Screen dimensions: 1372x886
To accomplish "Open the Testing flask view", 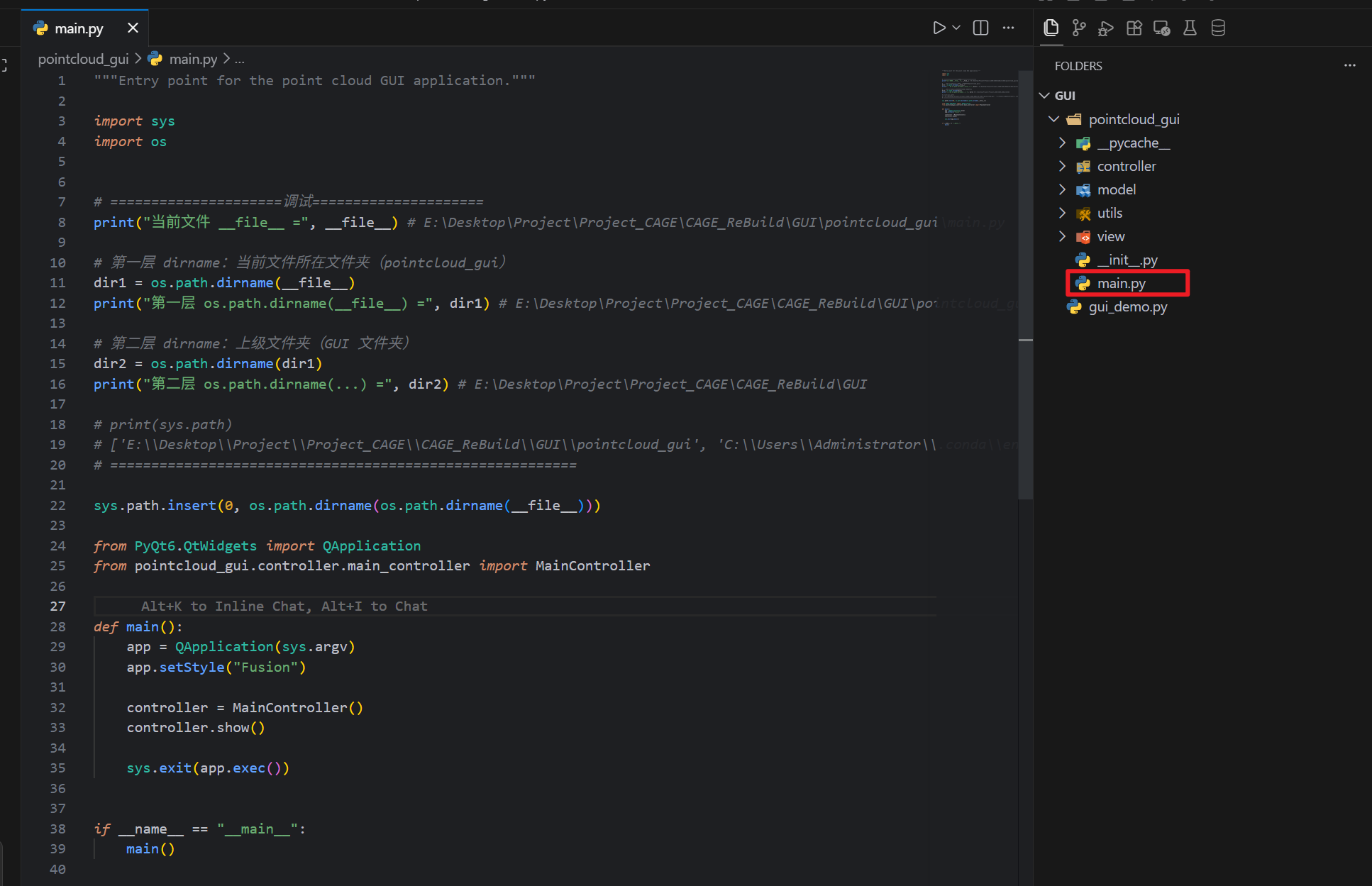I will (1190, 28).
